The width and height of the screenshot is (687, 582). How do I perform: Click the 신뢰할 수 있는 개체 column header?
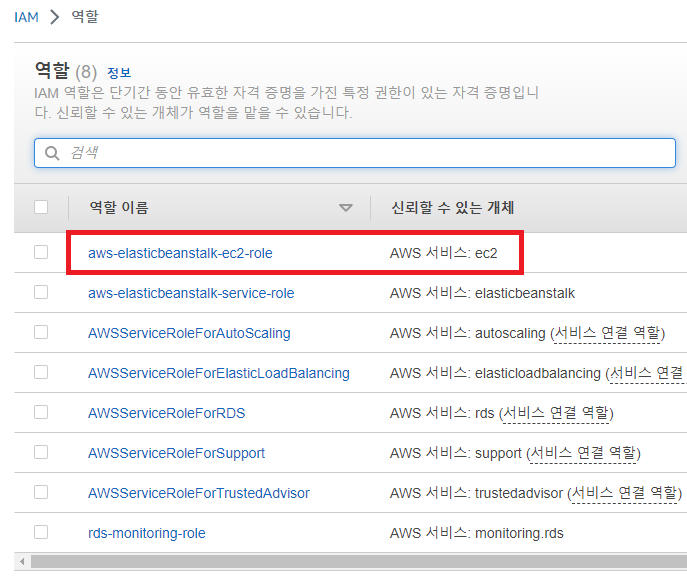[453, 207]
